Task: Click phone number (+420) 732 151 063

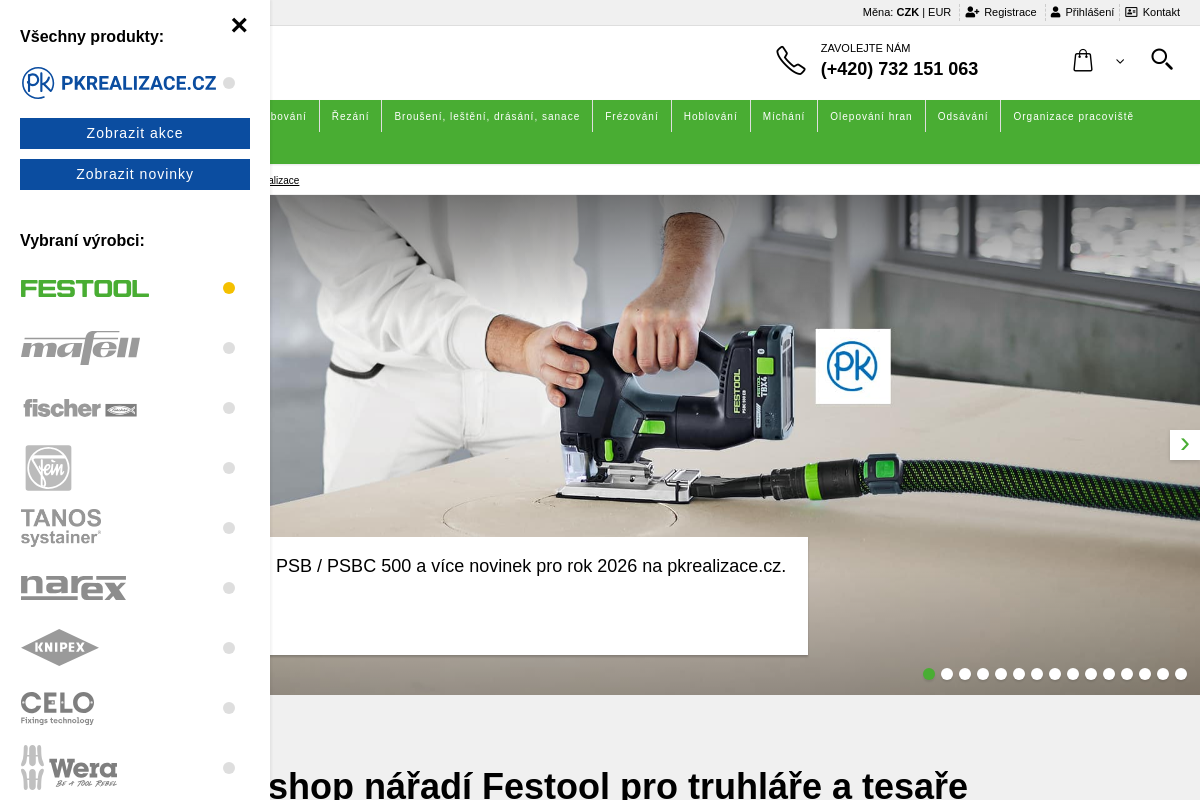Action: (899, 69)
